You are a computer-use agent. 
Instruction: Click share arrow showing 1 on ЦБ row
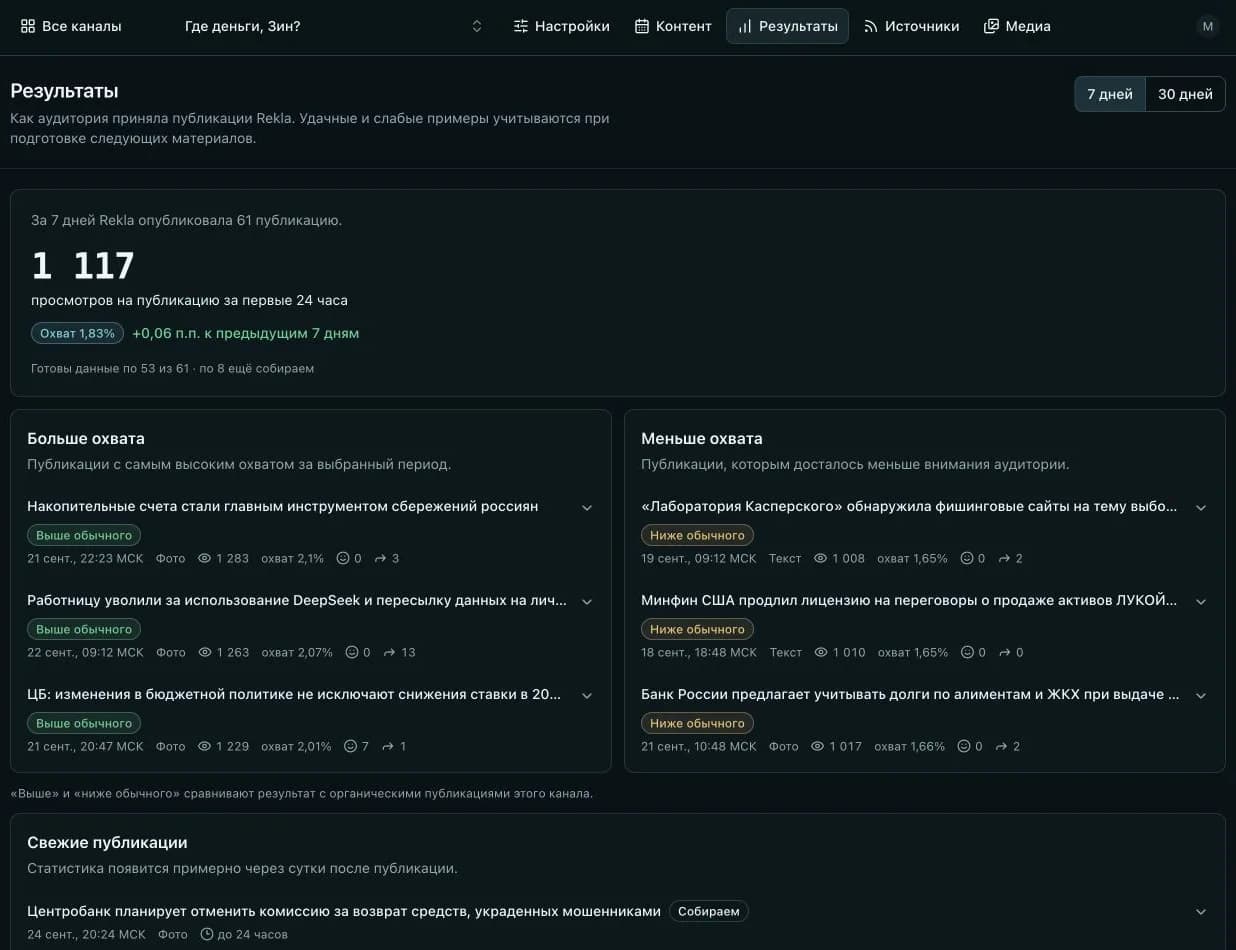[x=388, y=746]
